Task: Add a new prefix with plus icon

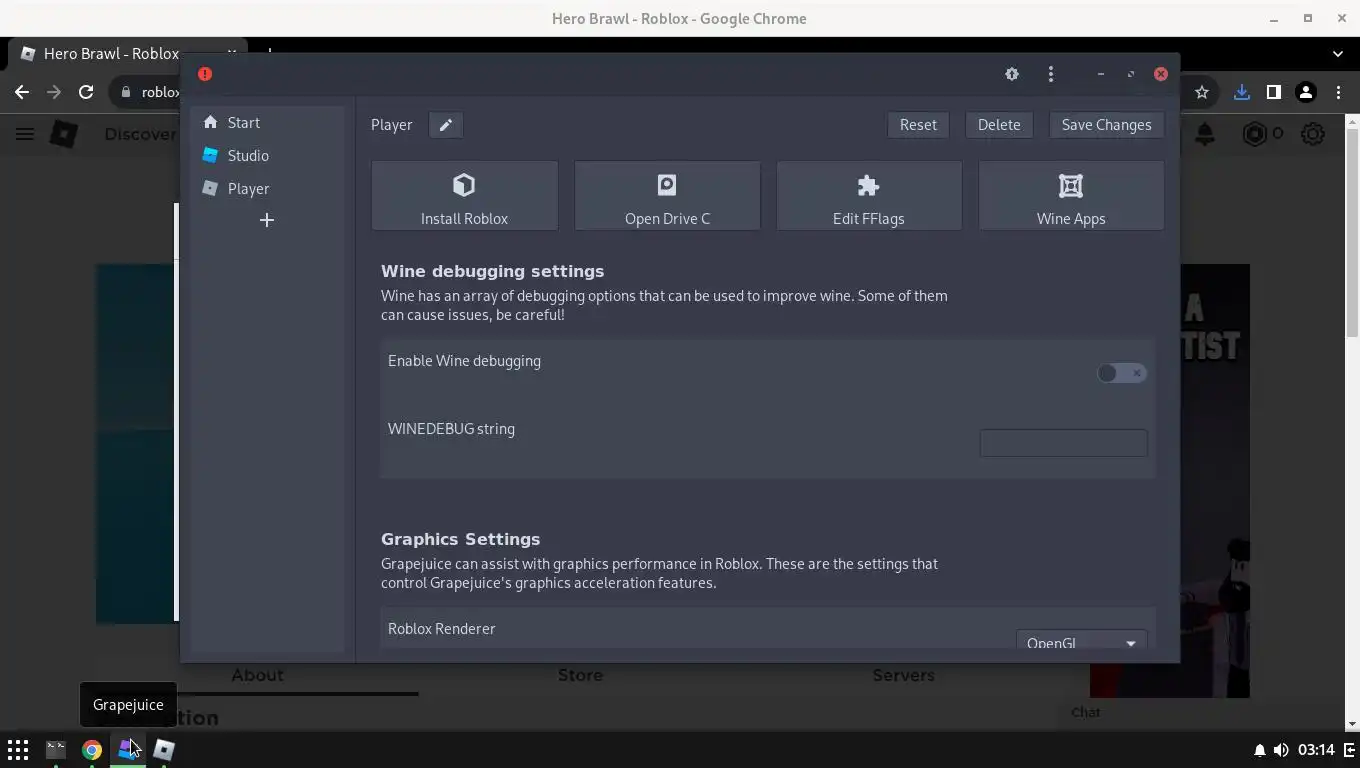Action: coord(267,220)
